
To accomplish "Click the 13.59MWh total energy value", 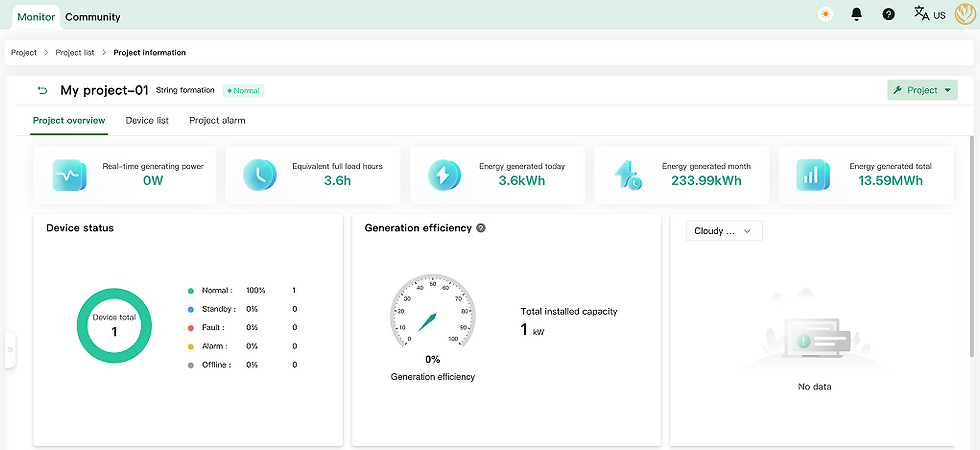I will pos(891,181).
